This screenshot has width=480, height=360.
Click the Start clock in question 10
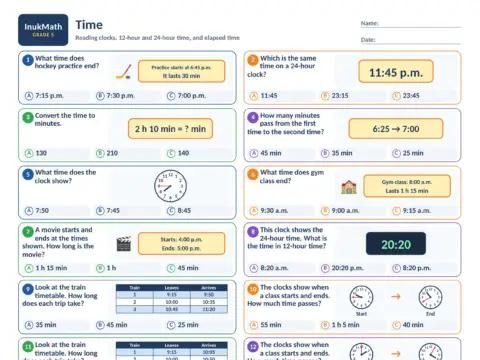click(x=361, y=297)
